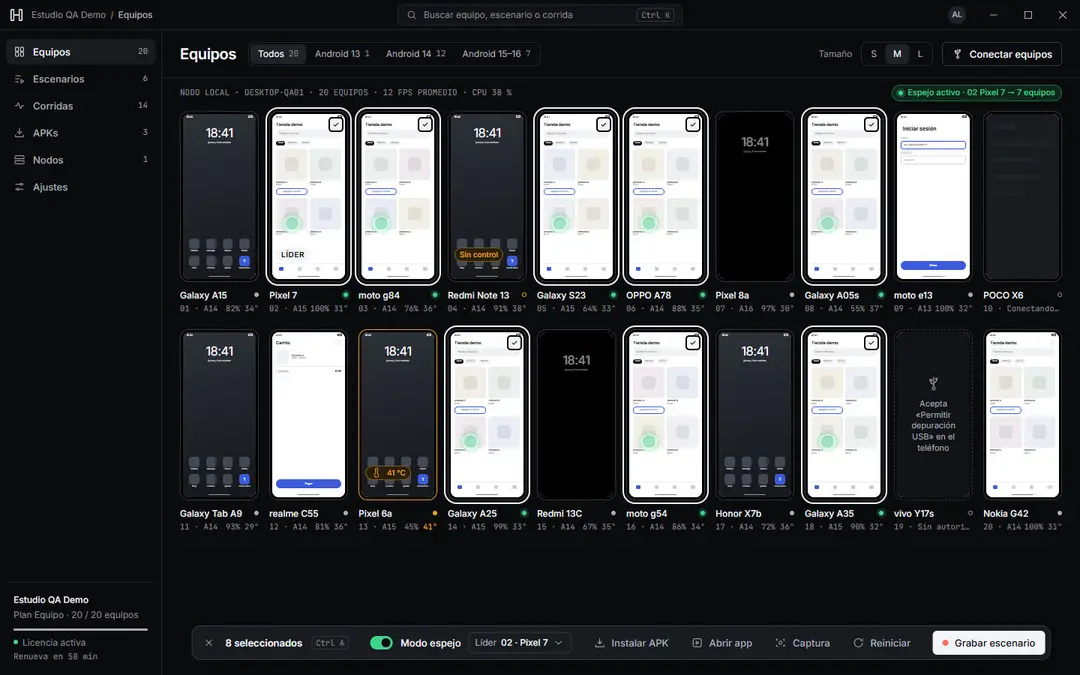Click the Ctrl A select-all shortcut badge
Image resolution: width=1080 pixels, height=675 pixels.
click(x=330, y=643)
